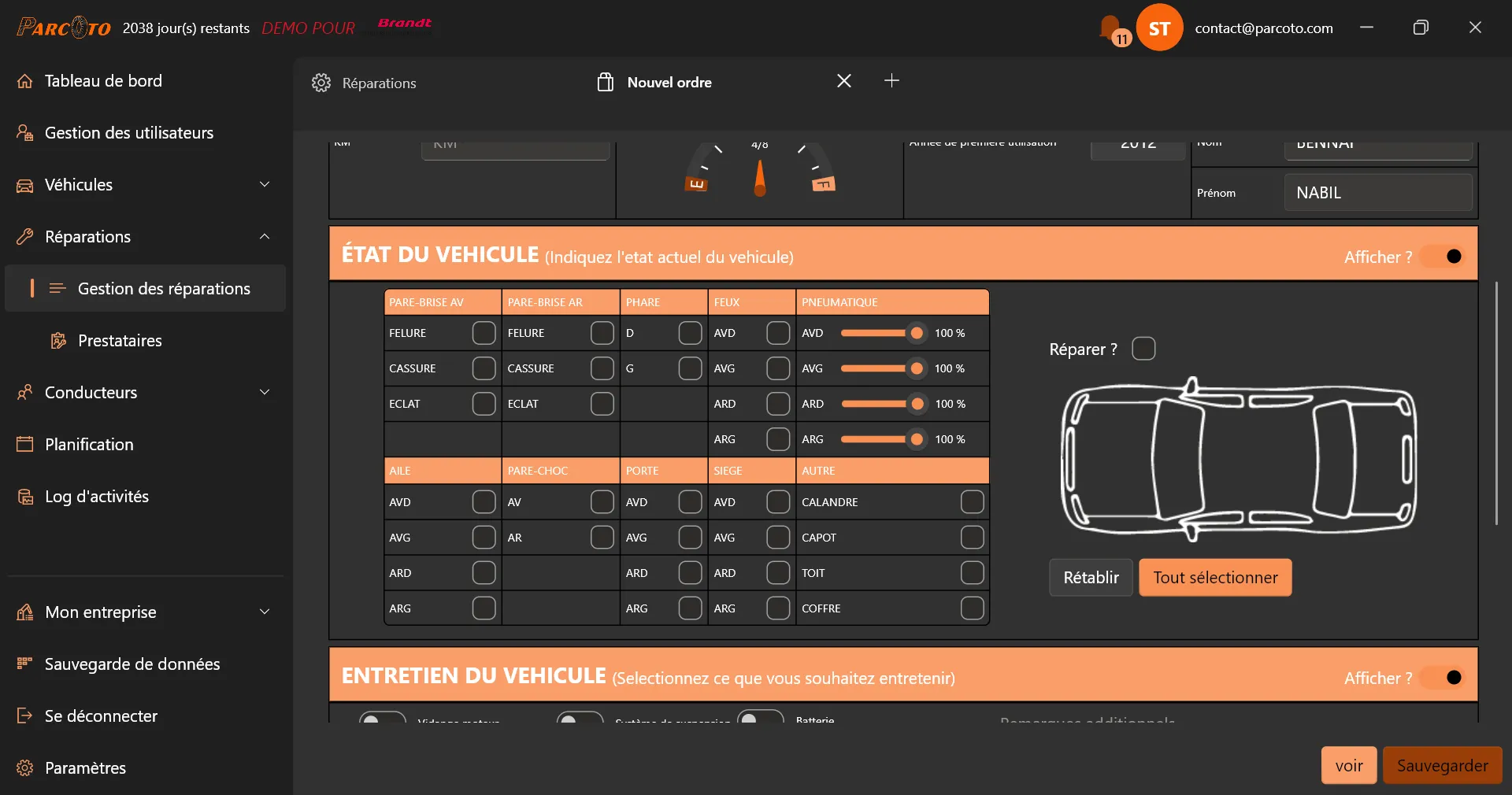
Task: Open Planification
Action: [x=146, y=445]
